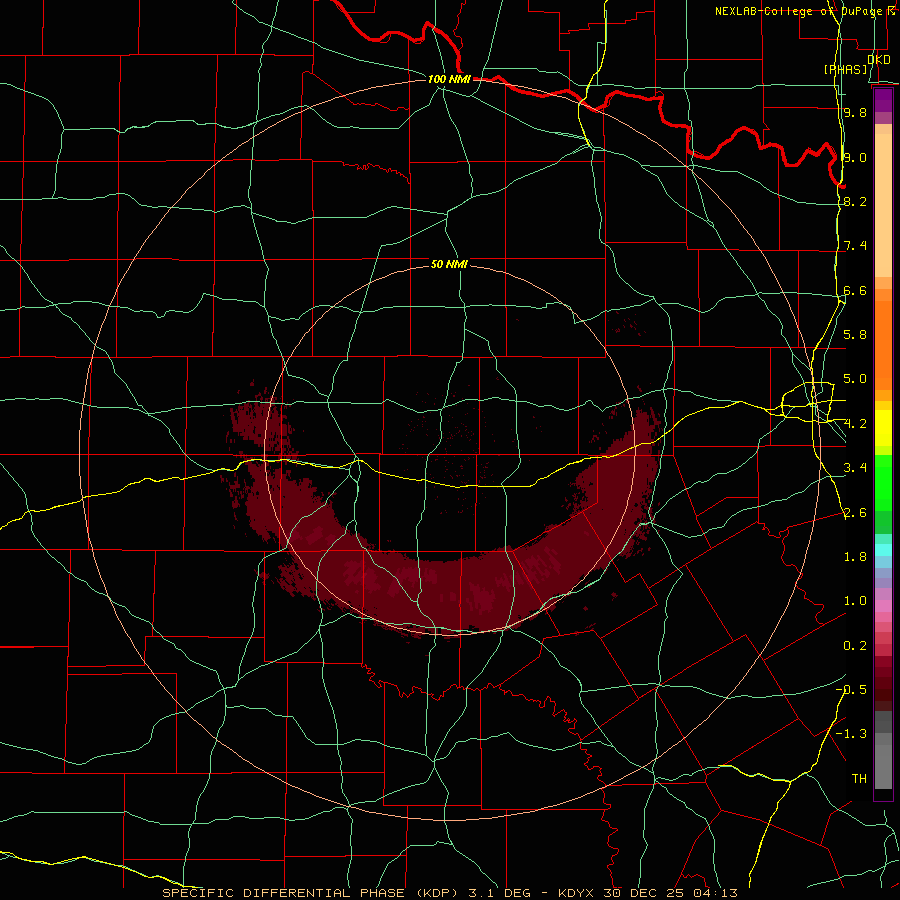This screenshot has width=900, height=900.
Task: Click the DKD label above the color scale
Action: pyautogui.click(x=879, y=60)
